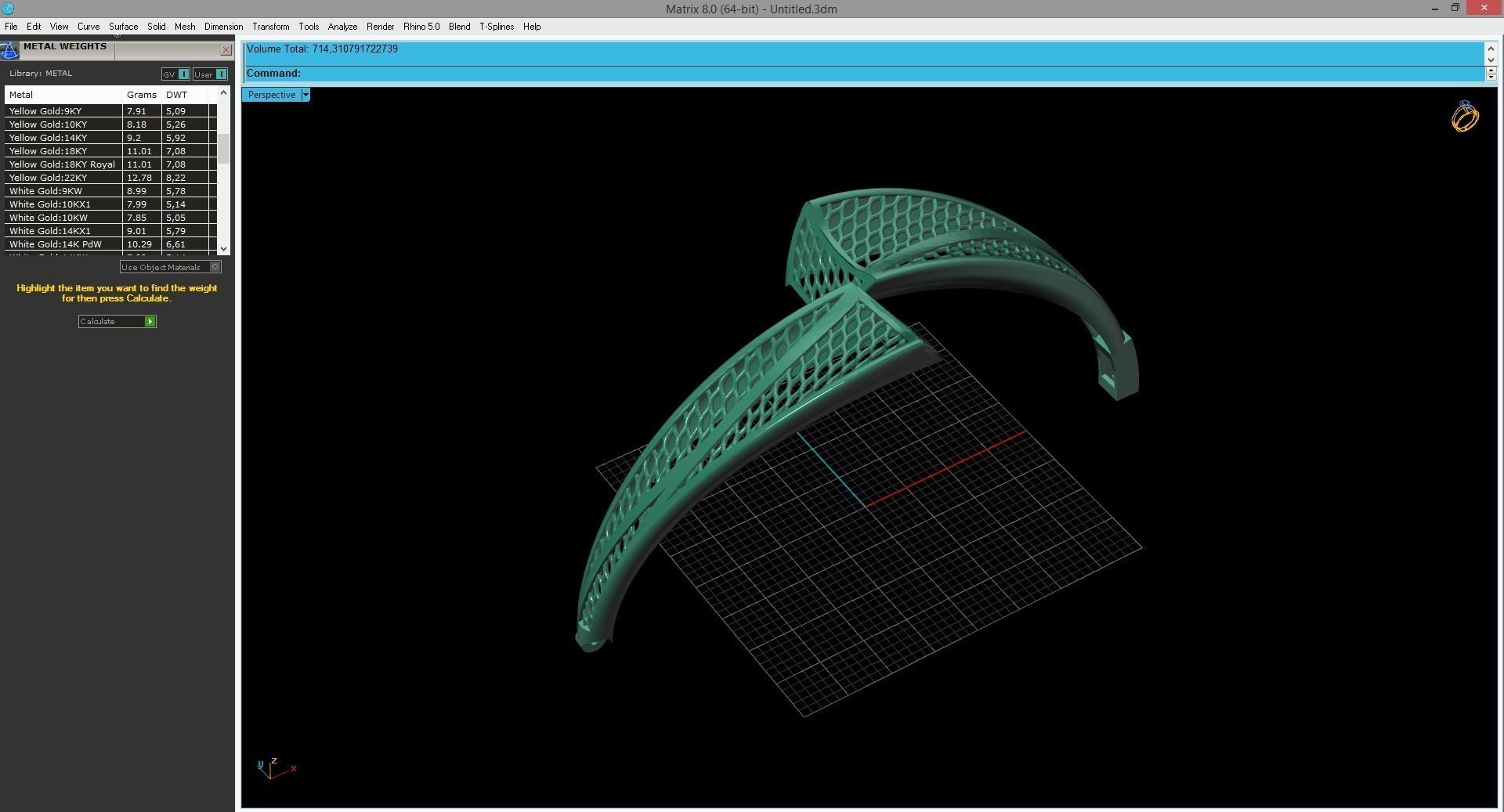Select the White Gold:14KX1 row
The image size is (1504, 812).
point(111,231)
